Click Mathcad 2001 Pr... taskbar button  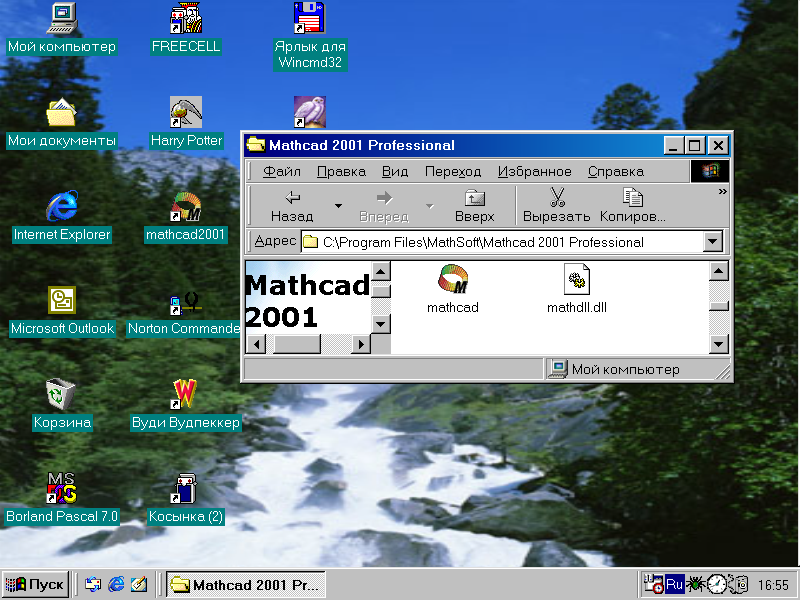coord(246,585)
